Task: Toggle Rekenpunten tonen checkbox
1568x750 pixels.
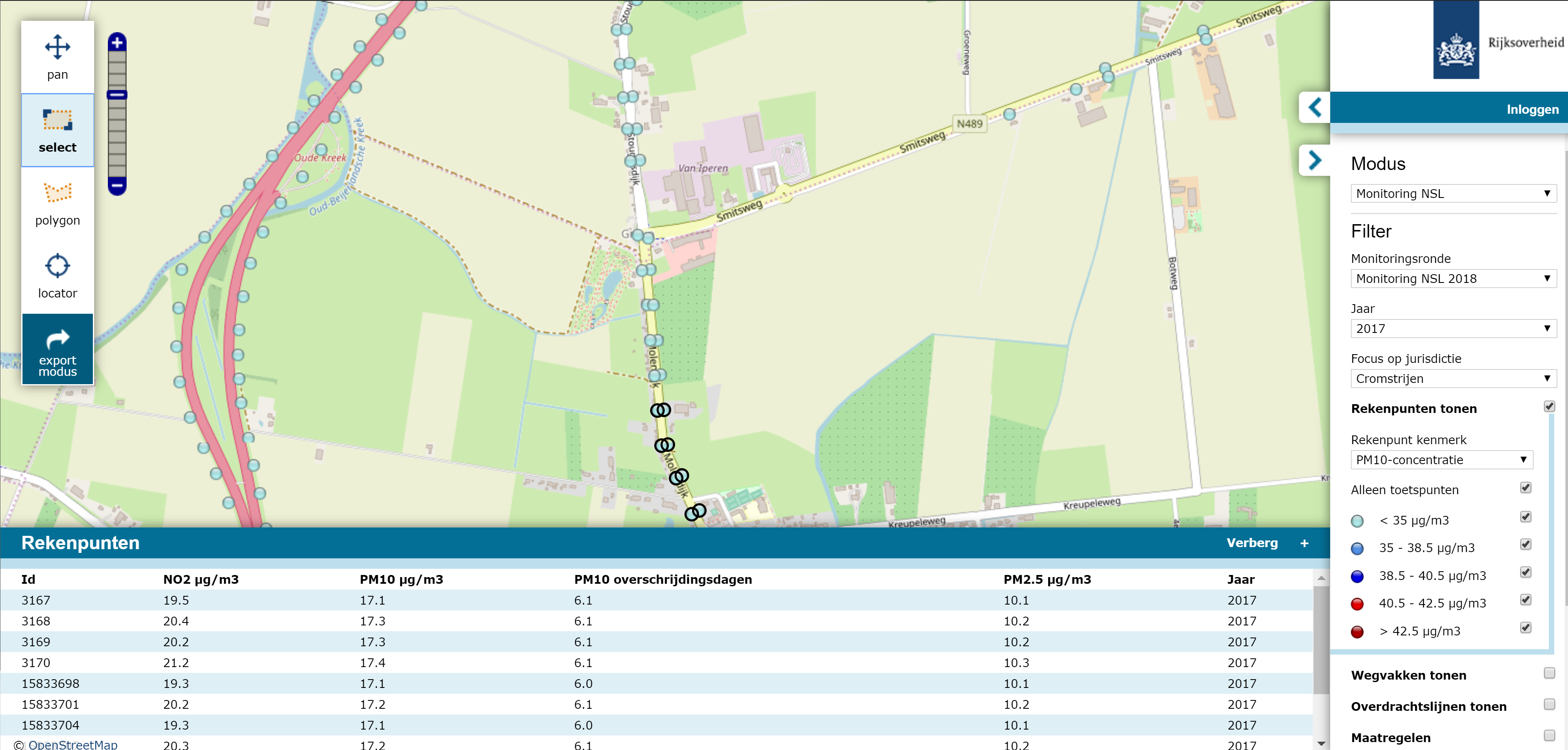Action: (x=1549, y=406)
